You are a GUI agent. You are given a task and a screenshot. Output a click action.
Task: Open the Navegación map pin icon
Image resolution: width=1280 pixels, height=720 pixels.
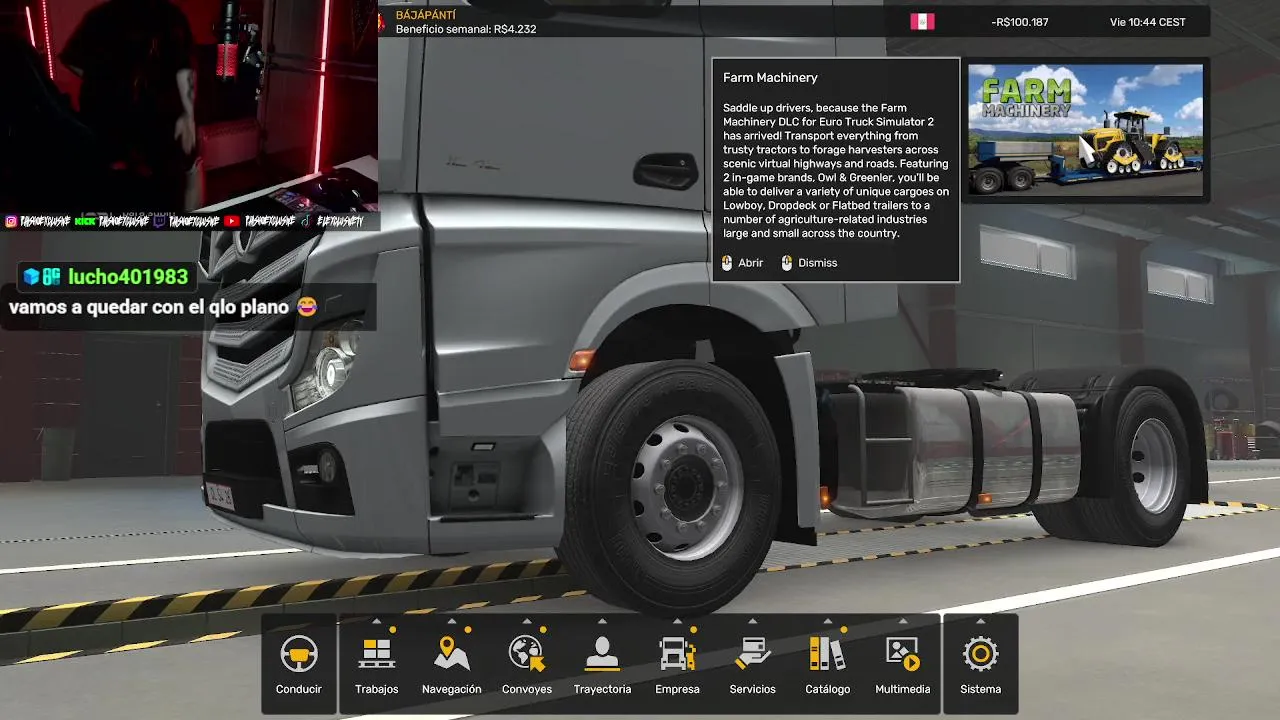point(452,654)
